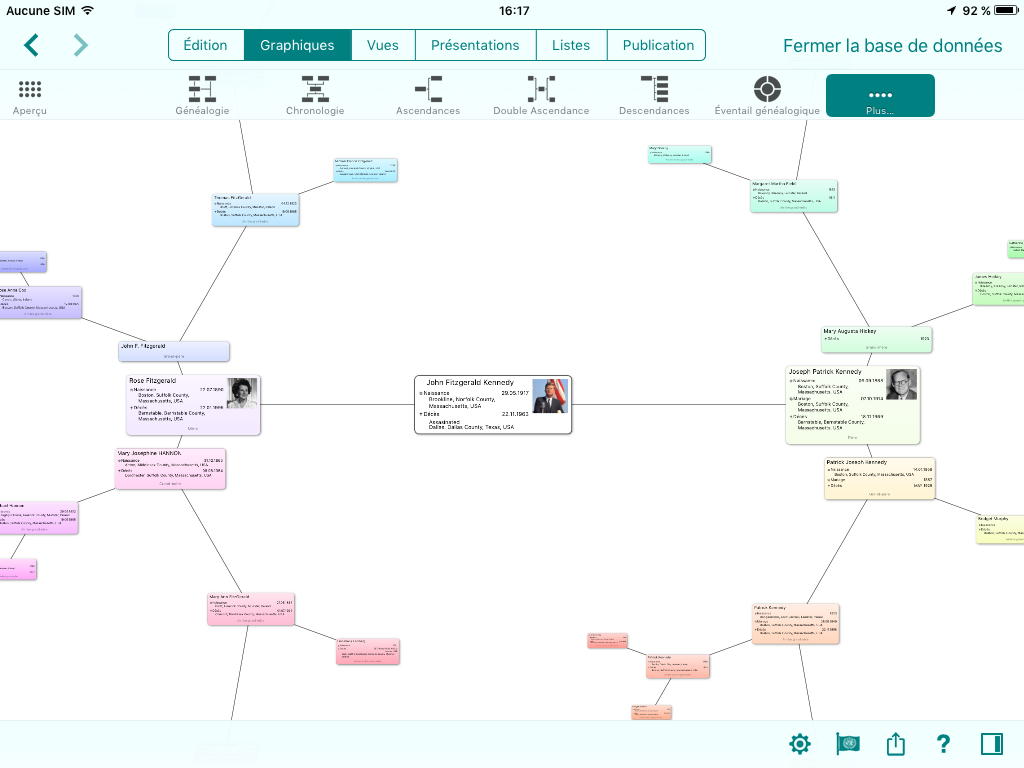Click Rose Fitzgerald's portrait photo
1024x768 pixels.
(x=242, y=393)
